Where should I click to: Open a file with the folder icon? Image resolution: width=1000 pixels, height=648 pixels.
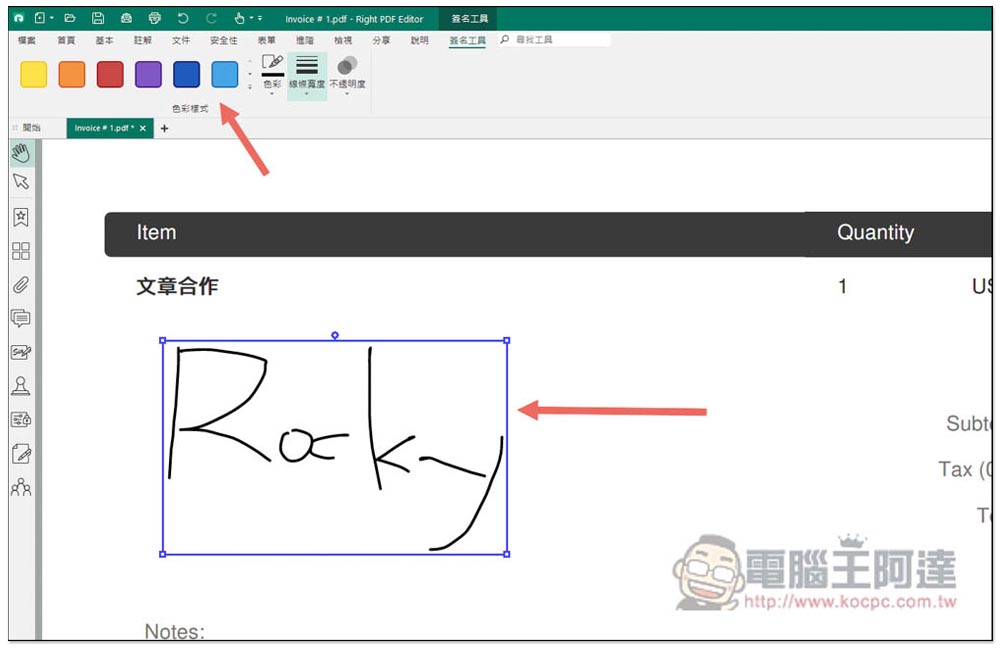click(70, 18)
